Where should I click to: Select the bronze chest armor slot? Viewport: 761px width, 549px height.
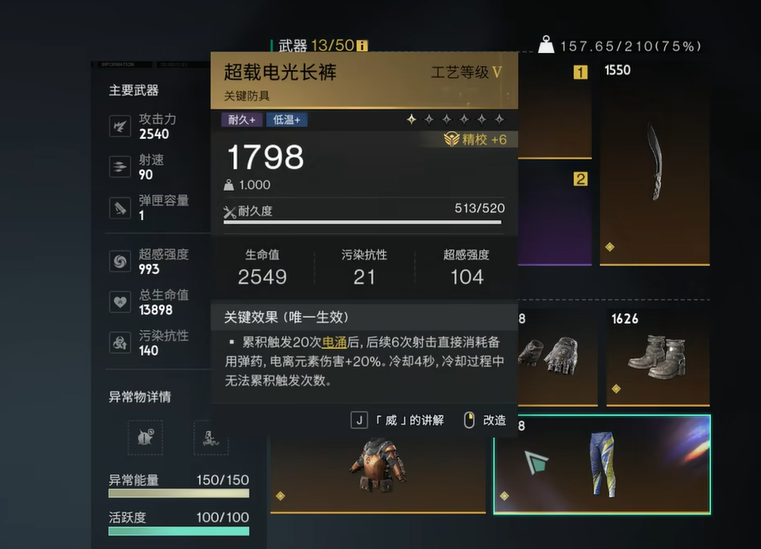point(378,473)
